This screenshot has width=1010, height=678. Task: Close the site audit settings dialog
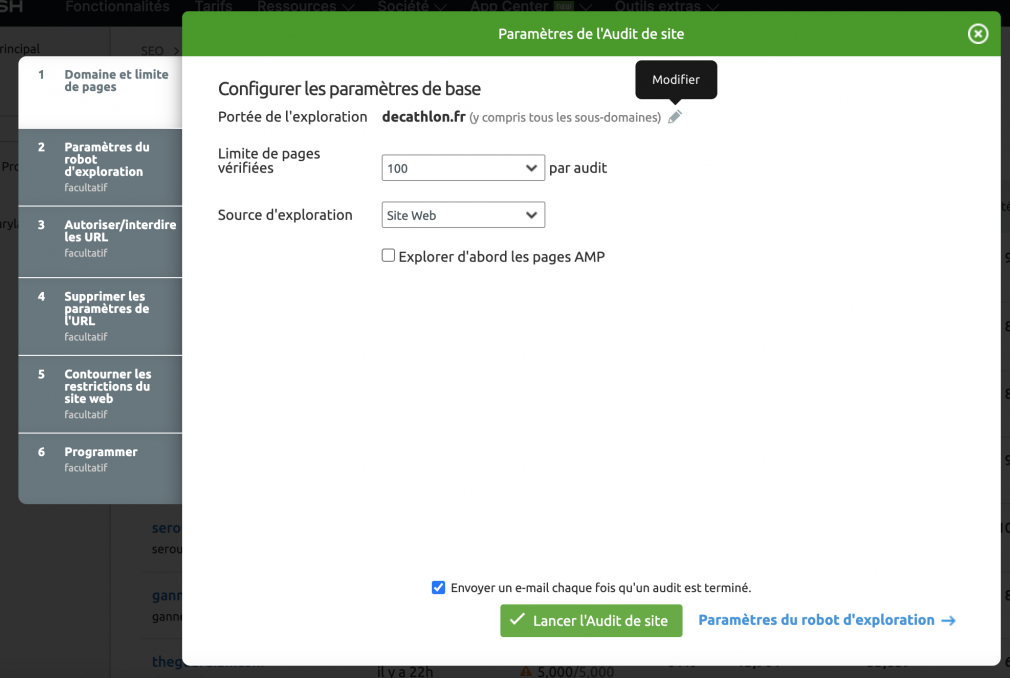pyautogui.click(x=977, y=33)
